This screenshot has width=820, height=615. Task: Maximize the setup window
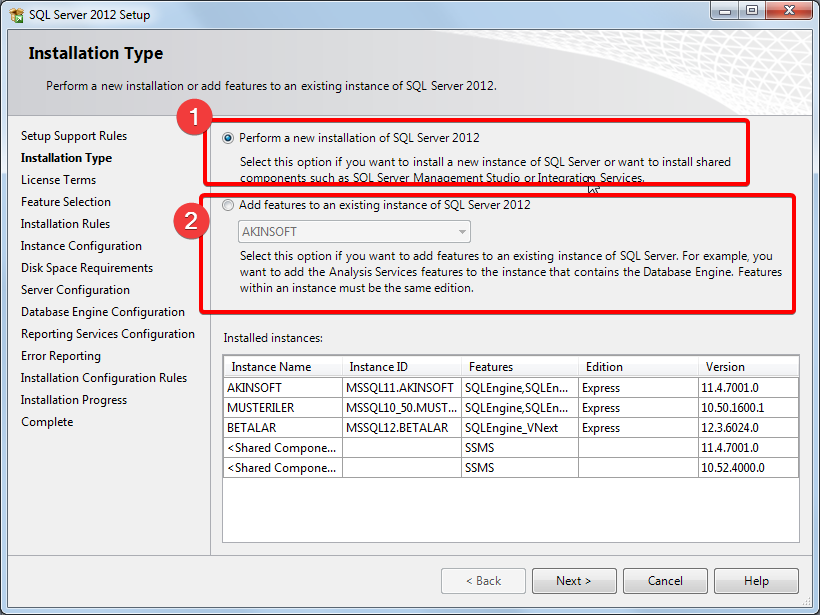[752, 11]
